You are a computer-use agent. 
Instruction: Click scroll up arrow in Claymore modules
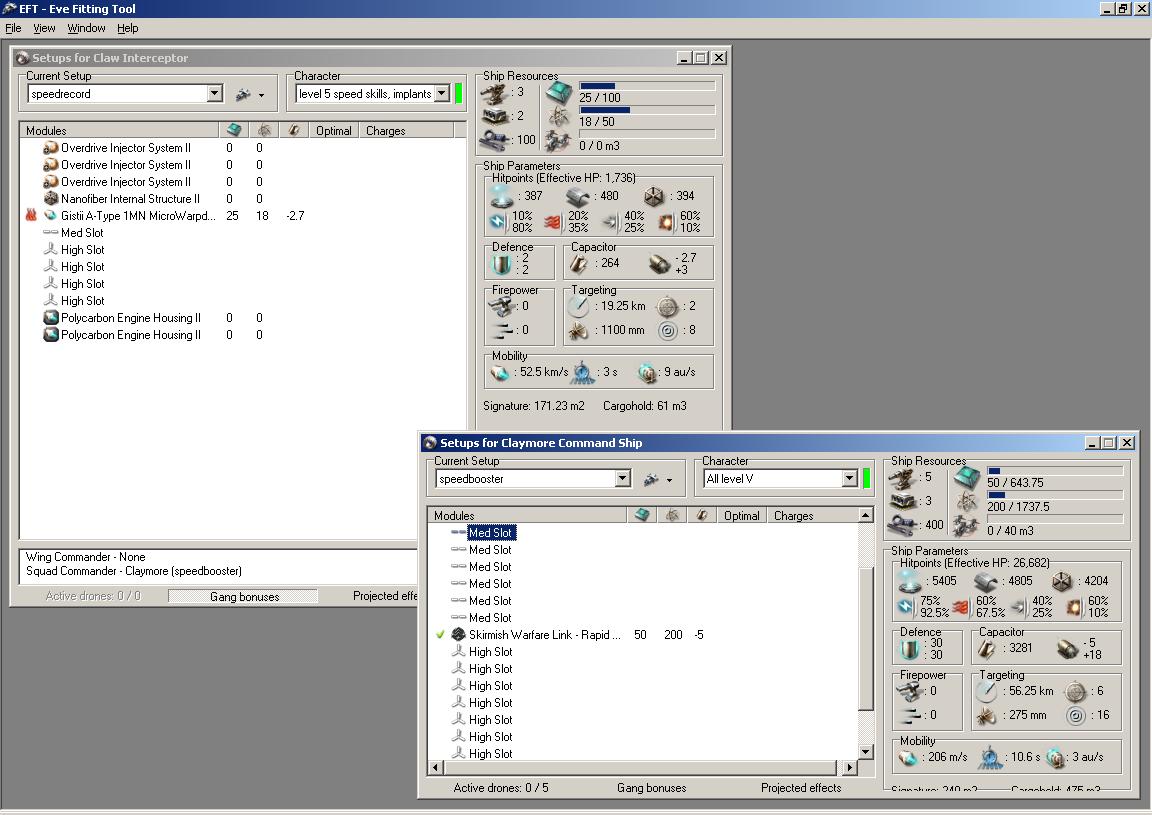865,515
